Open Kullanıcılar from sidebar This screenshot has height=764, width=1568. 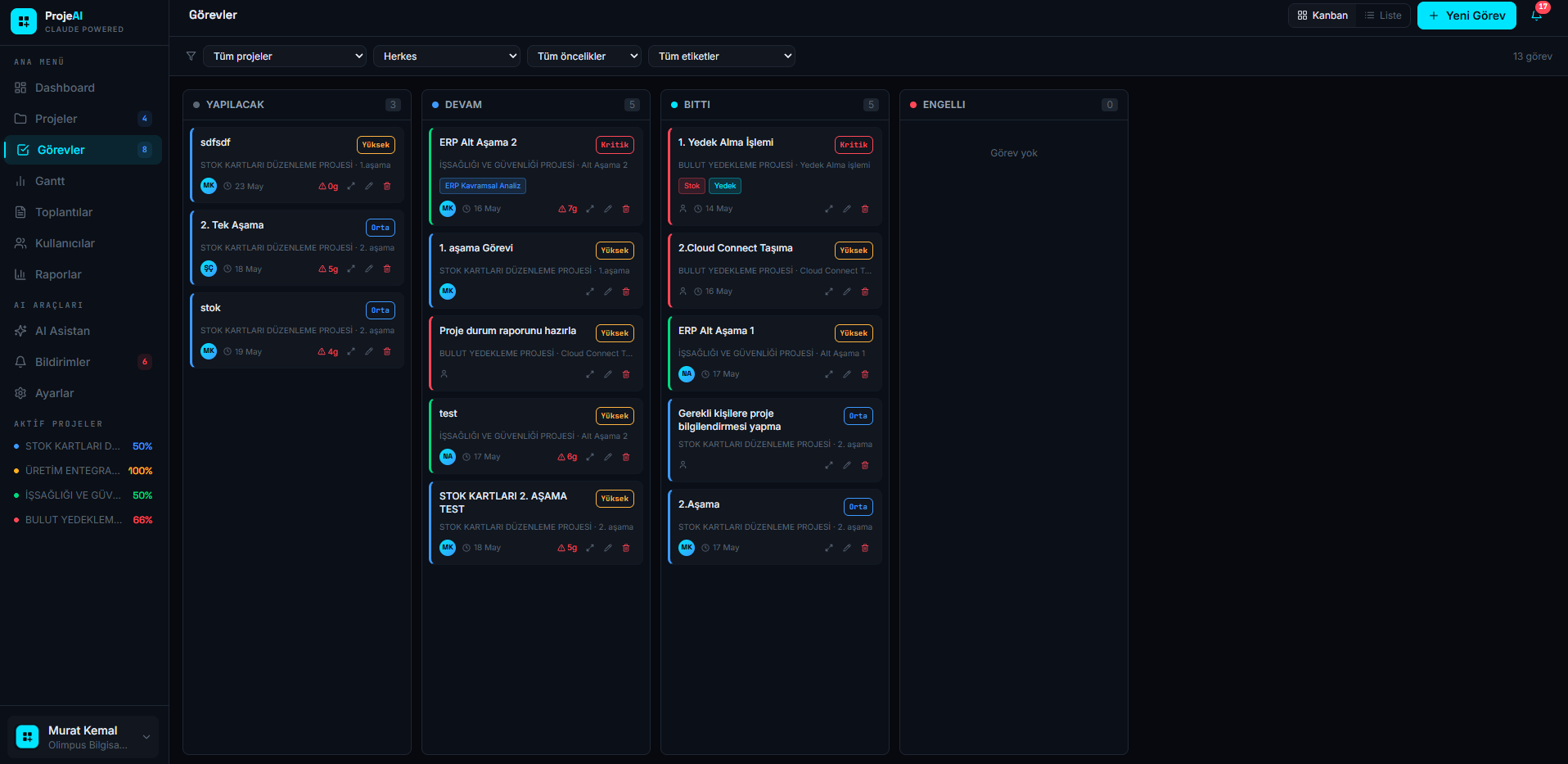(x=83, y=243)
